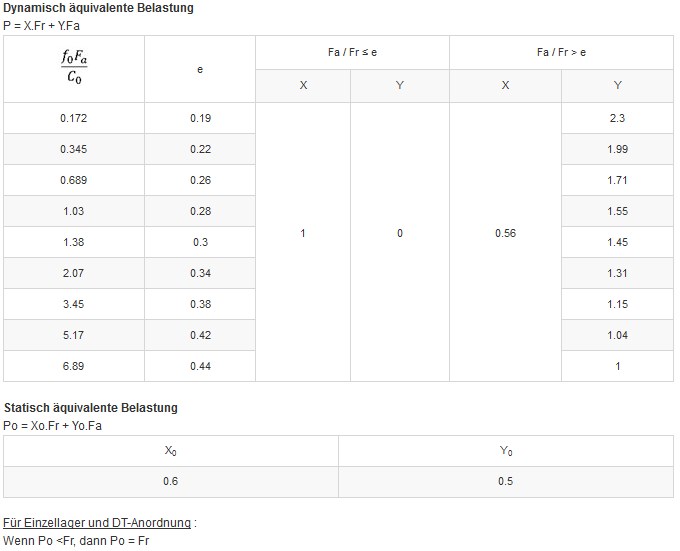
Task: Click the X value 0.56 cell
Action: coord(505,233)
